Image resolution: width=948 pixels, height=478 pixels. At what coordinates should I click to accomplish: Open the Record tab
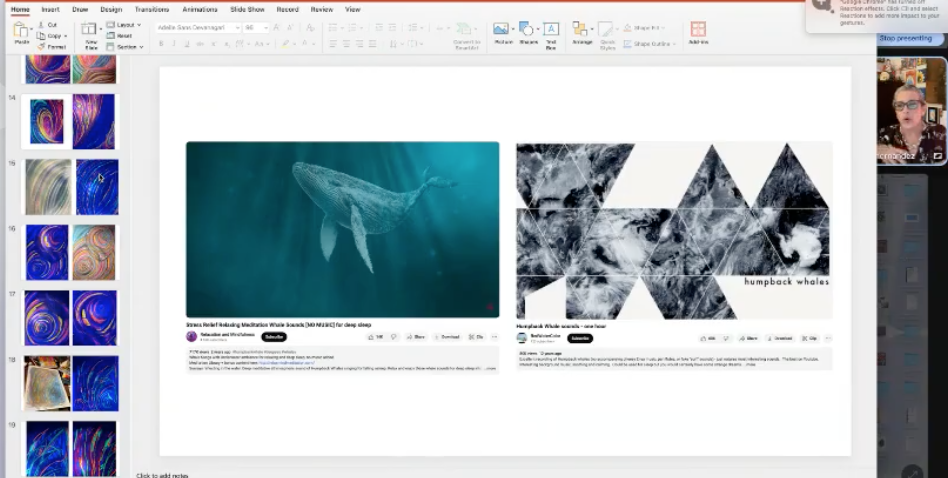tap(287, 9)
